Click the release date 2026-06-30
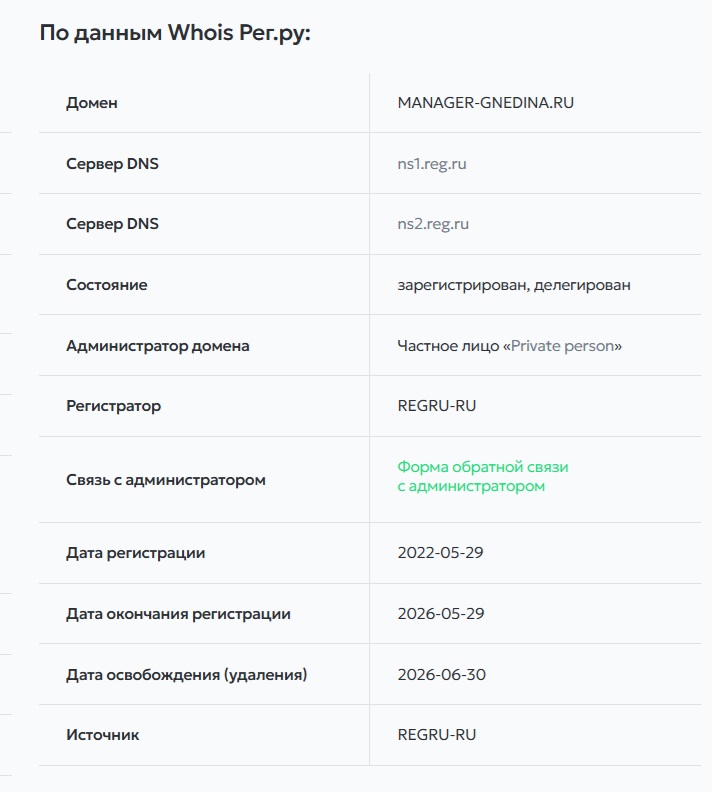 coord(442,675)
